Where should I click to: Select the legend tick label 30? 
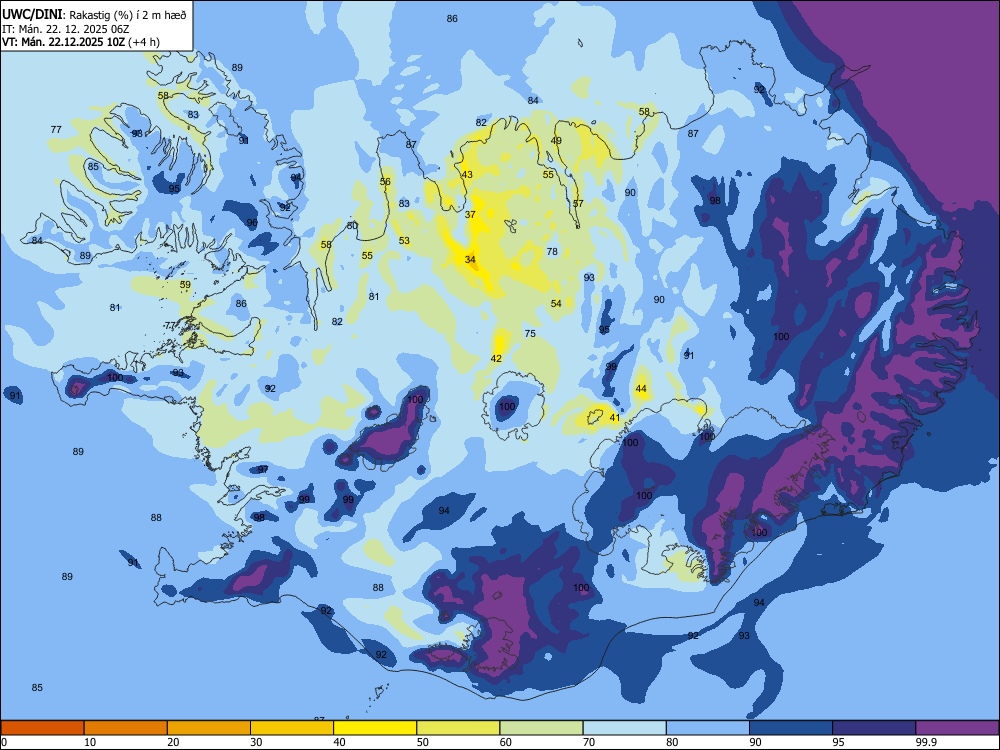[256, 742]
